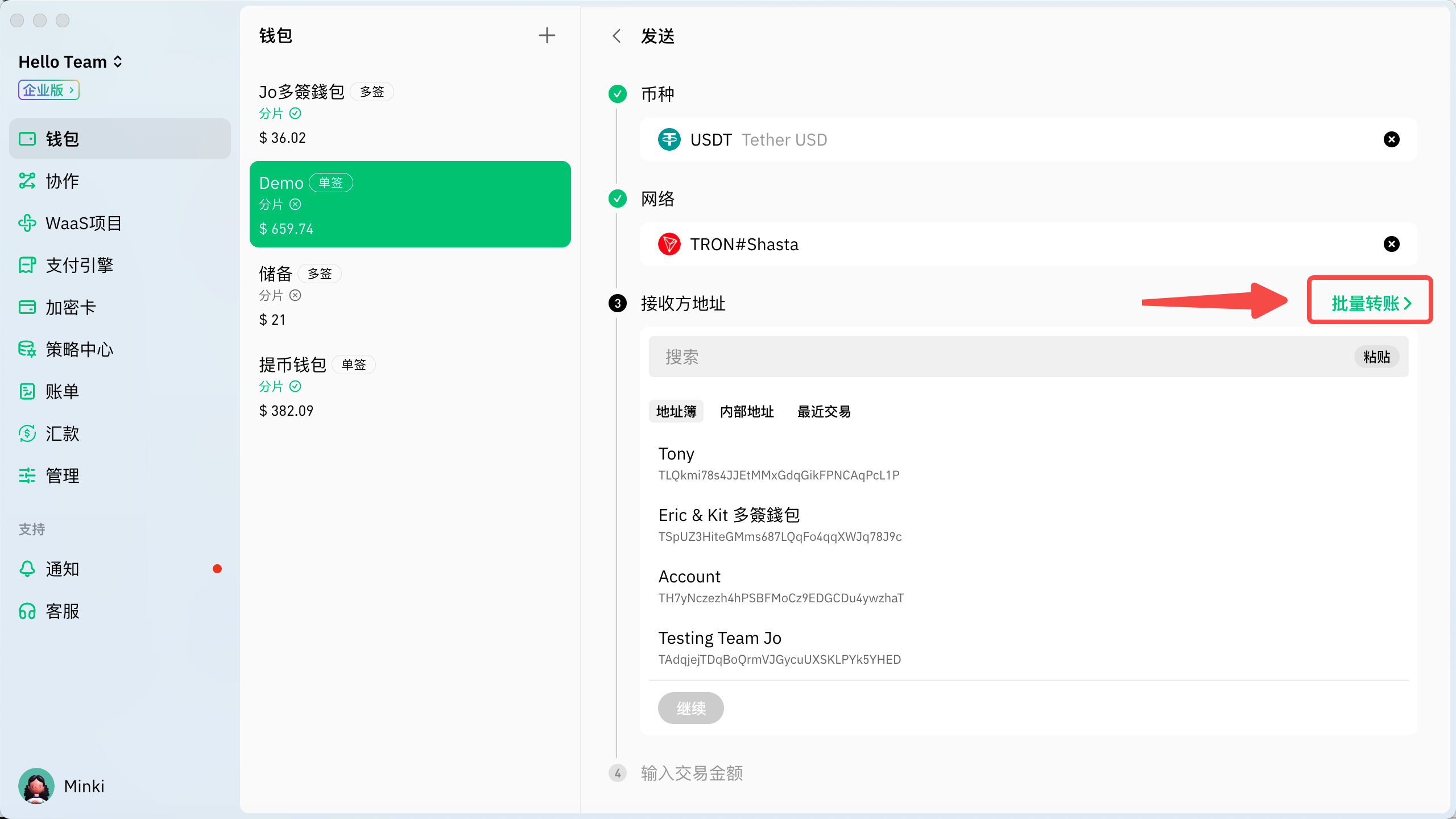Switch to the 最近交易 tab

tap(824, 411)
